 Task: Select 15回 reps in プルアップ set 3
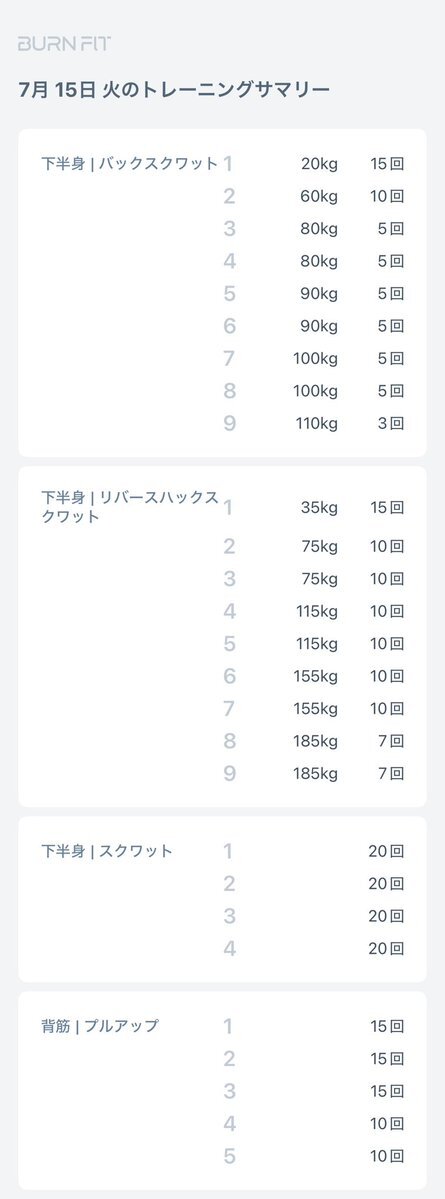point(387,1091)
